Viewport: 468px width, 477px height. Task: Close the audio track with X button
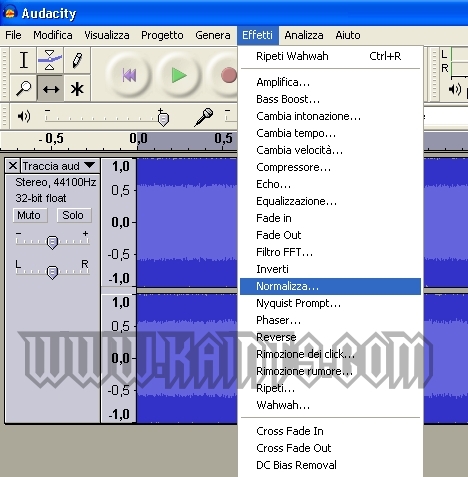pyautogui.click(x=13, y=166)
